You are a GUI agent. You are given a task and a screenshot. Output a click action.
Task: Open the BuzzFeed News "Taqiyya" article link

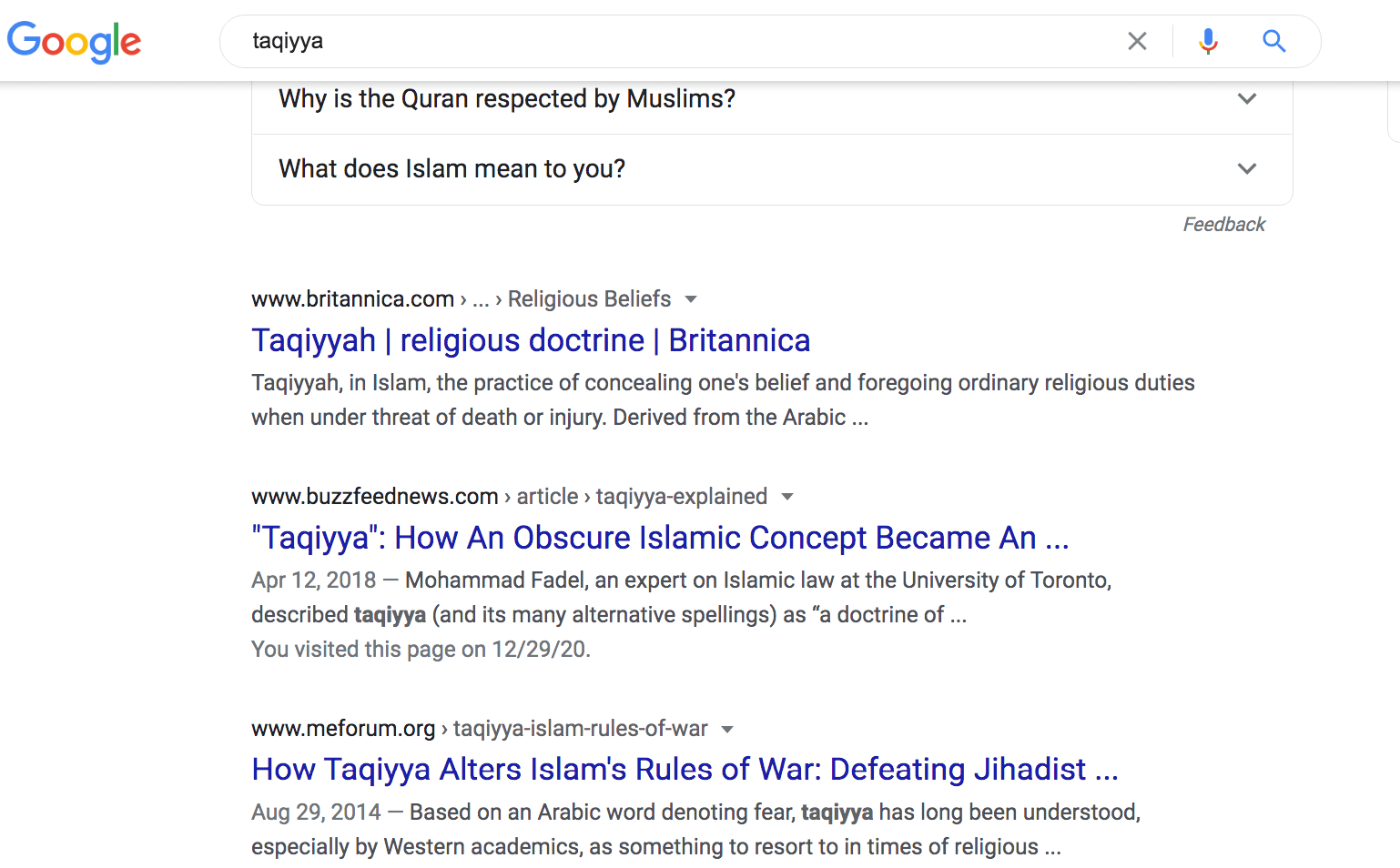[660, 538]
